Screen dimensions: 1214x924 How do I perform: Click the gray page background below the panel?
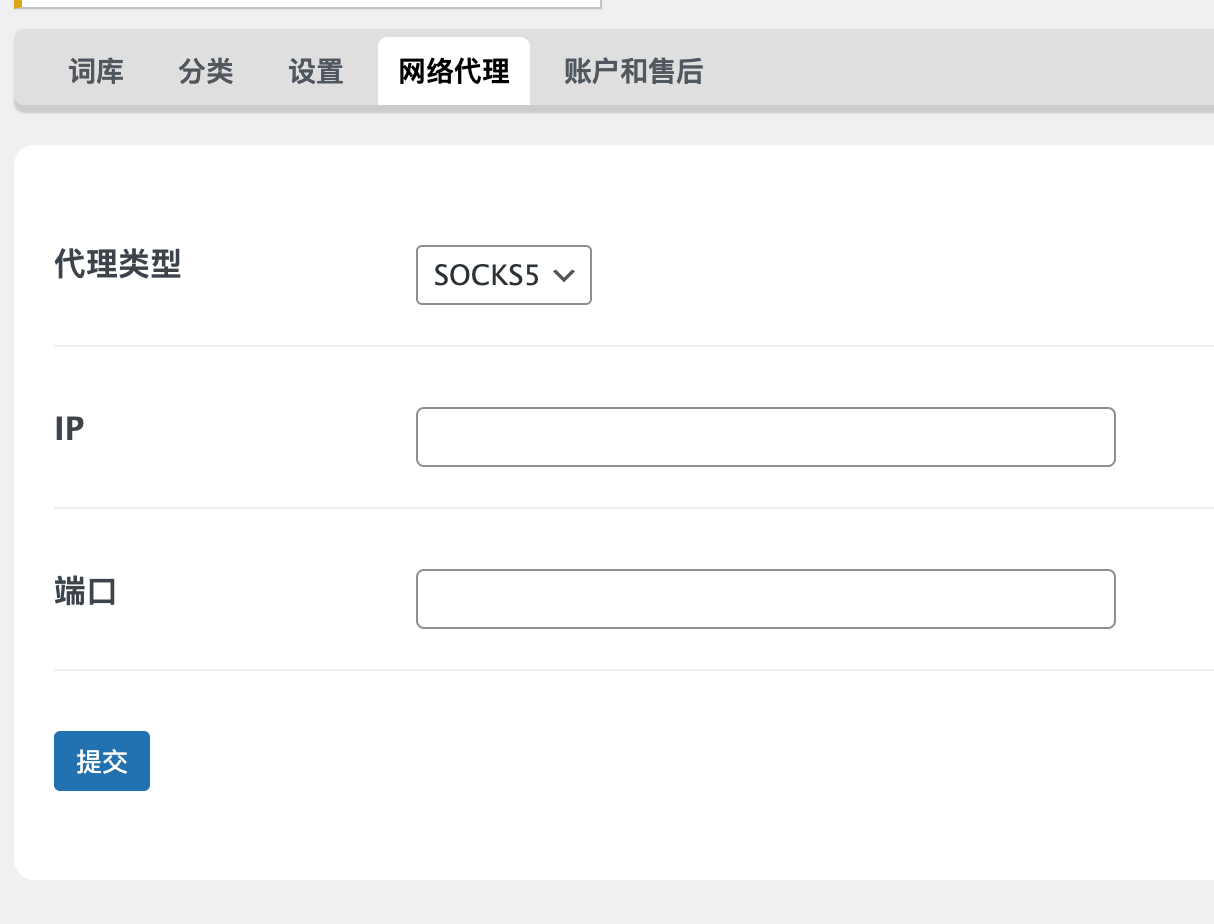(x=600, y=903)
